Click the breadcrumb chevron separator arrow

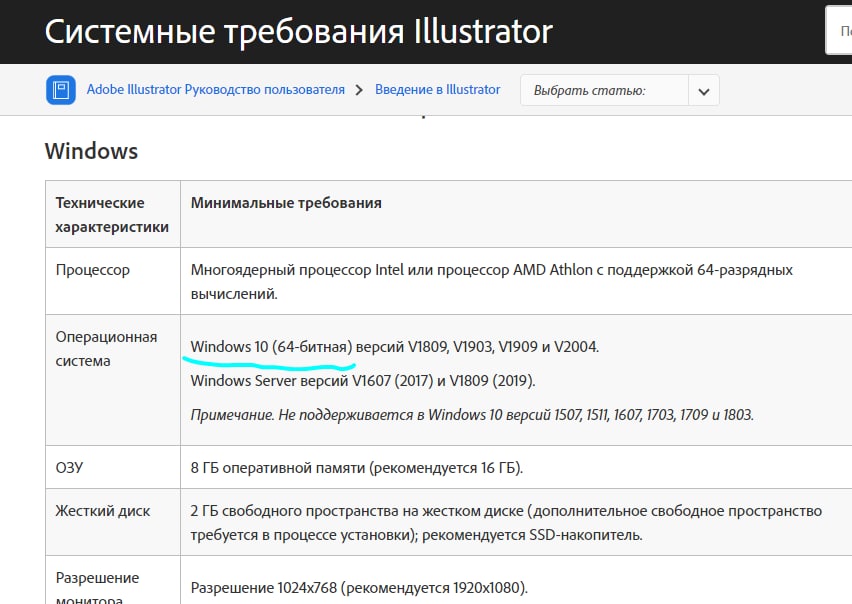click(359, 90)
